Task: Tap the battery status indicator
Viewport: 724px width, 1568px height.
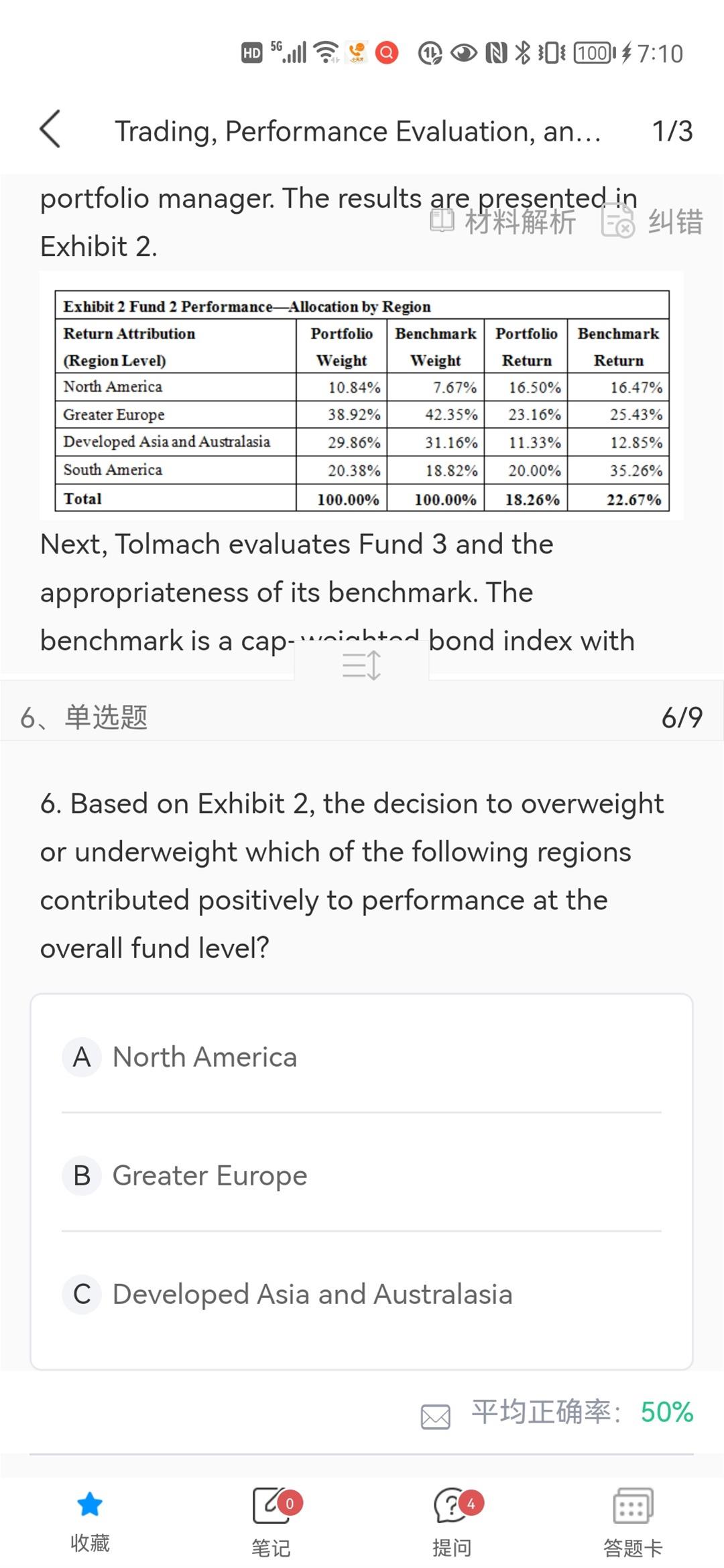Action: (x=594, y=53)
